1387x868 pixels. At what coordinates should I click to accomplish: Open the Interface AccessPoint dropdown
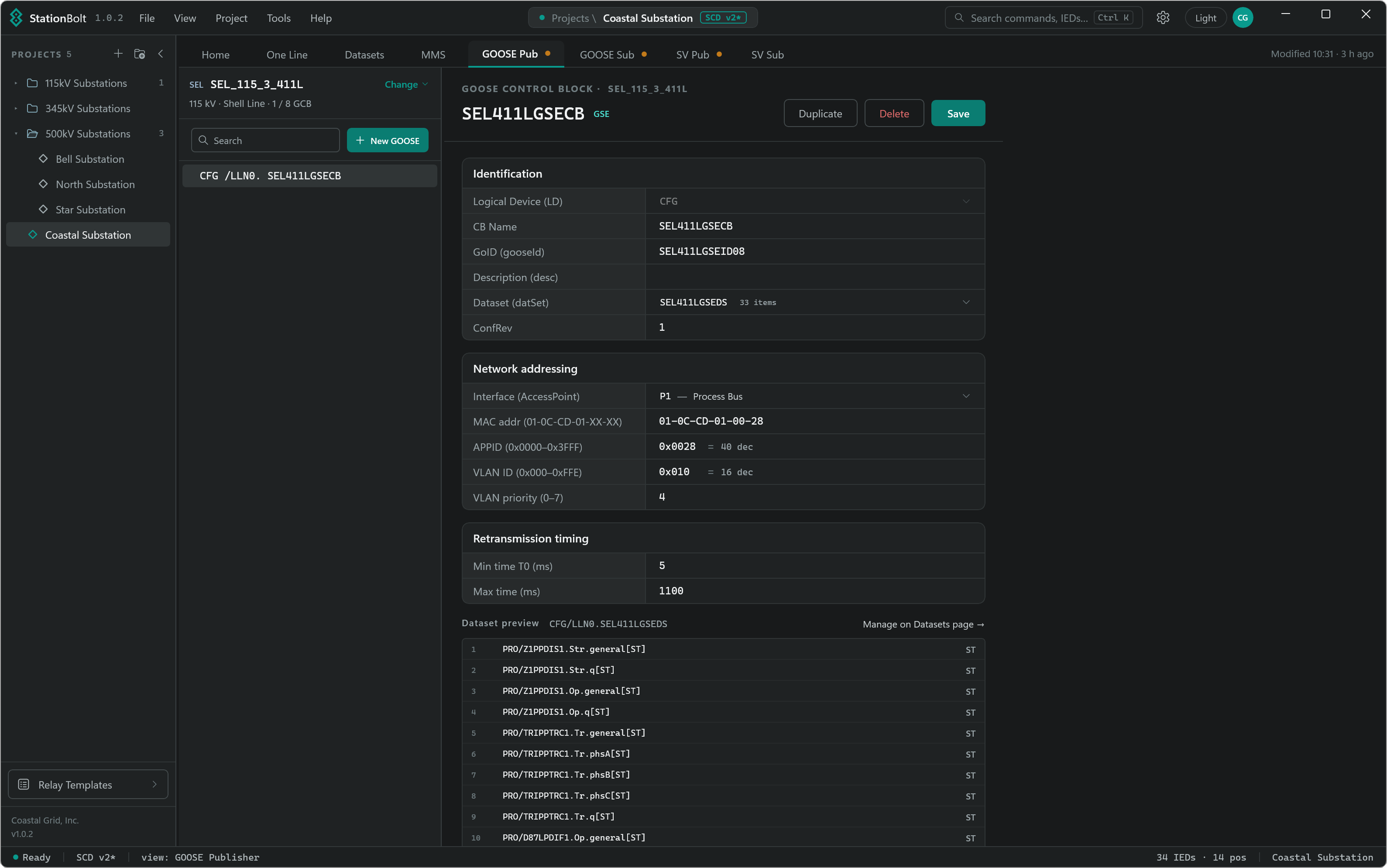click(x=815, y=396)
